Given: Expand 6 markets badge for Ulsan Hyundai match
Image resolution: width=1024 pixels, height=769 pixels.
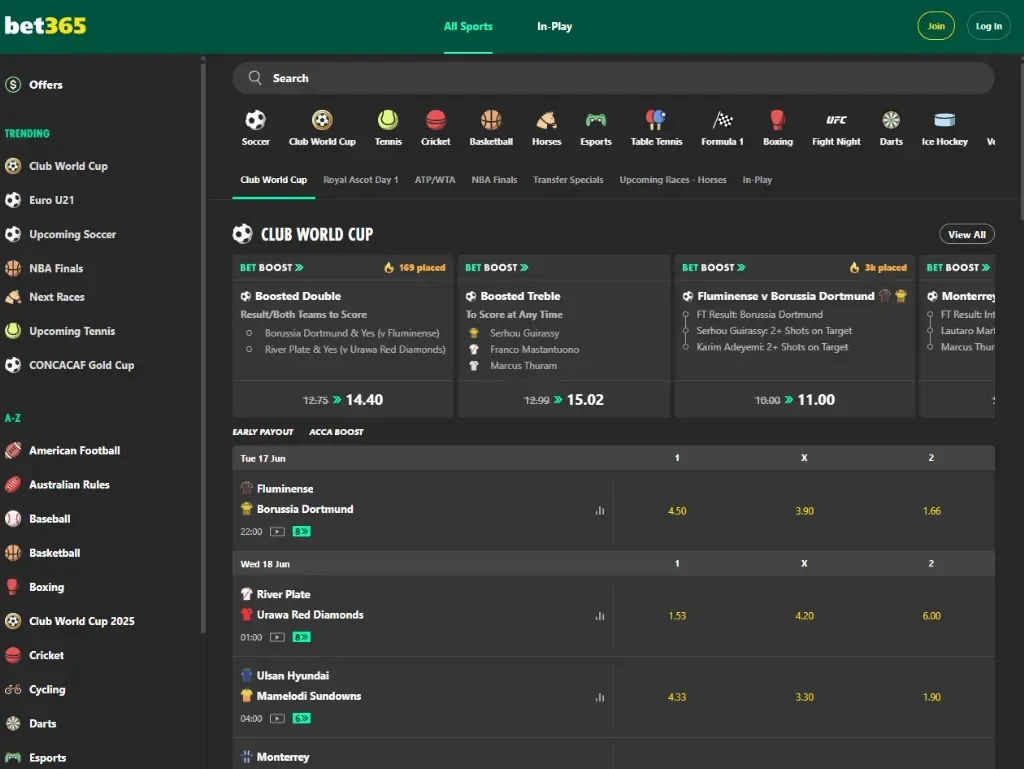Looking at the screenshot, I should coord(301,718).
